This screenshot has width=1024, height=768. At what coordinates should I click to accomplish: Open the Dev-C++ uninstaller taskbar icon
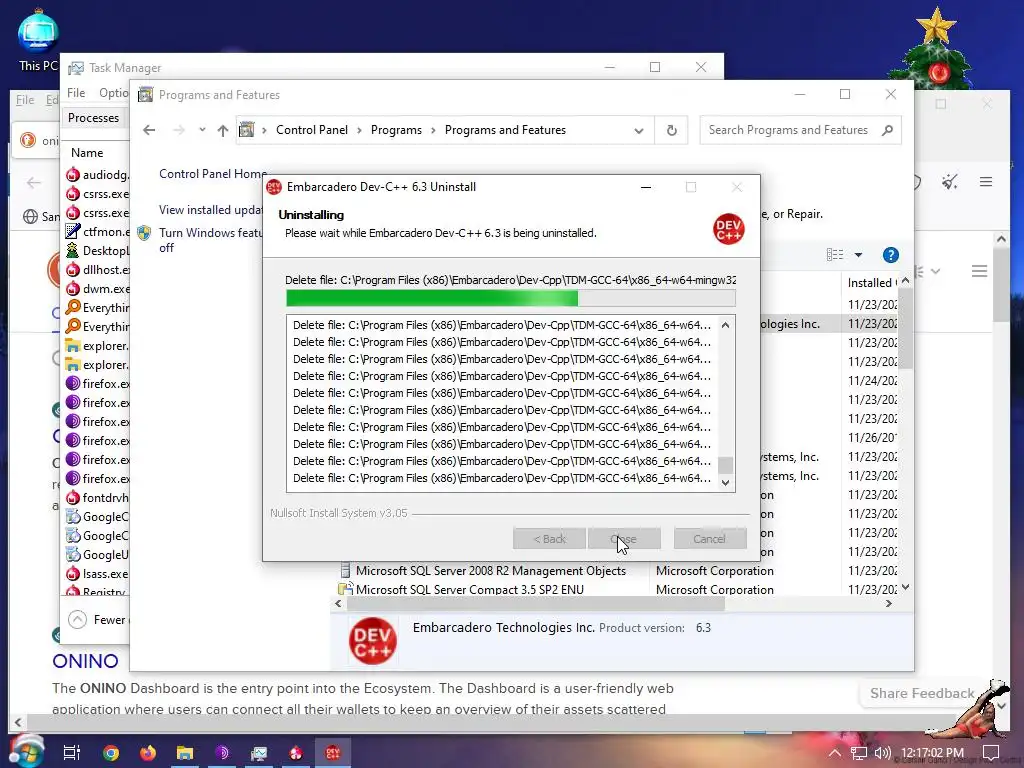(x=332, y=753)
